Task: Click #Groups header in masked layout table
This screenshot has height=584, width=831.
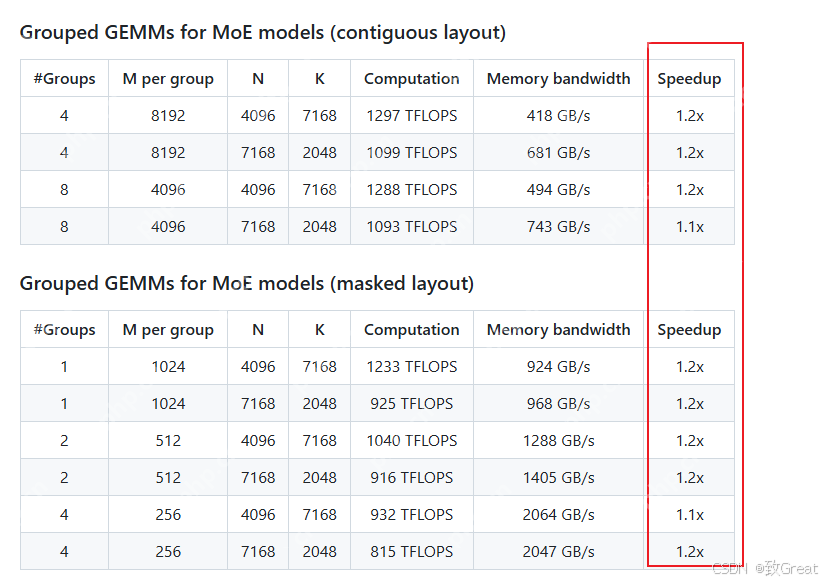Action: pyautogui.click(x=64, y=330)
